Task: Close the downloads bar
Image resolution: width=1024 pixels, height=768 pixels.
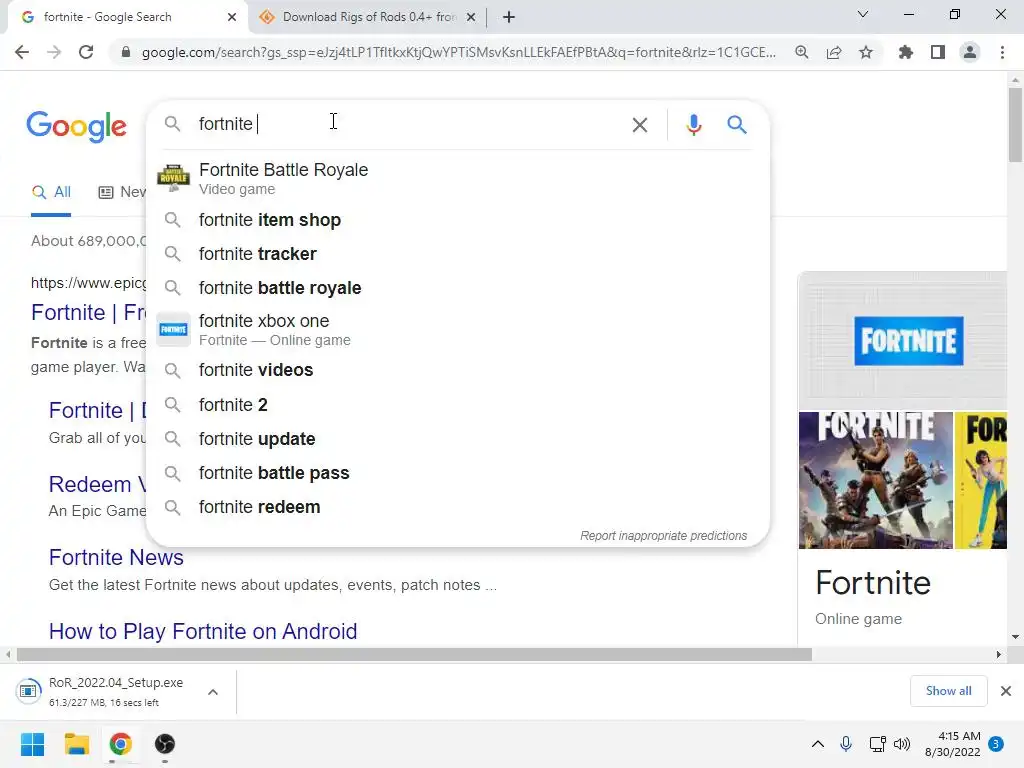Action: [x=1006, y=691]
